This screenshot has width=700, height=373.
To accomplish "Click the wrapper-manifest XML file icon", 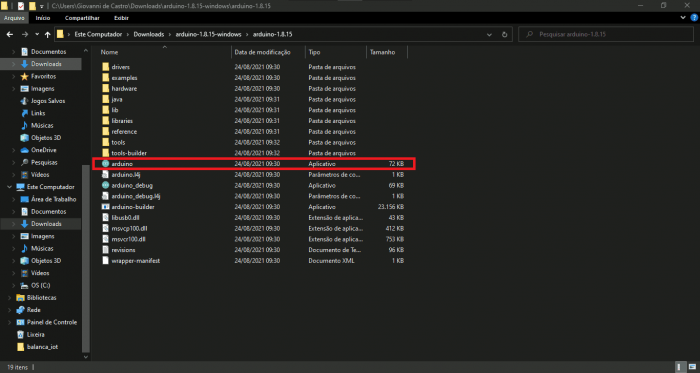I will (x=105, y=261).
